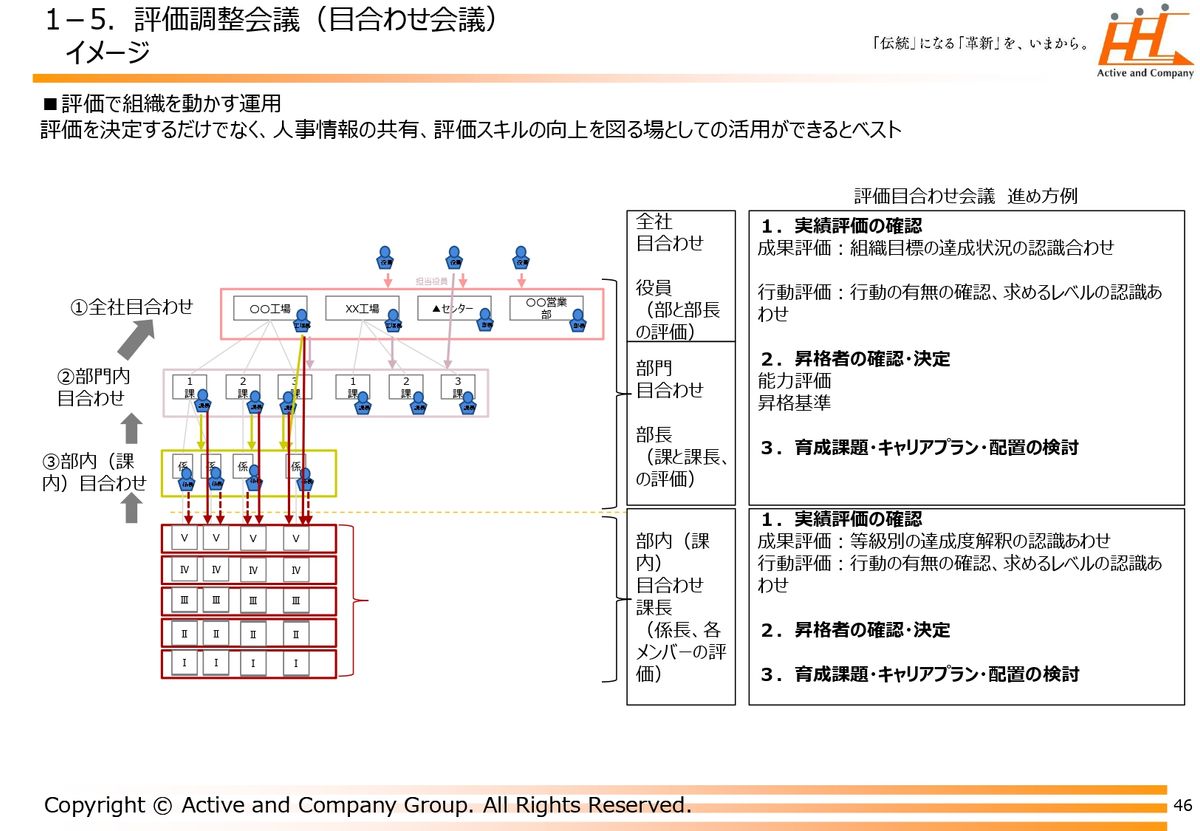This screenshot has width=1200, height=831.
Task: Click the slide title 評価調整会議
Action: pos(272,21)
